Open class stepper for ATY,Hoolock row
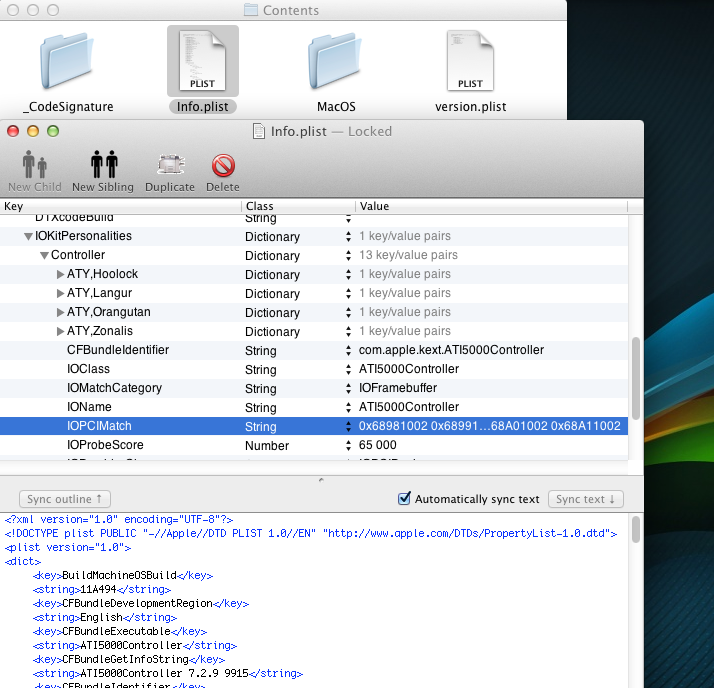714x688 pixels. [x=348, y=274]
